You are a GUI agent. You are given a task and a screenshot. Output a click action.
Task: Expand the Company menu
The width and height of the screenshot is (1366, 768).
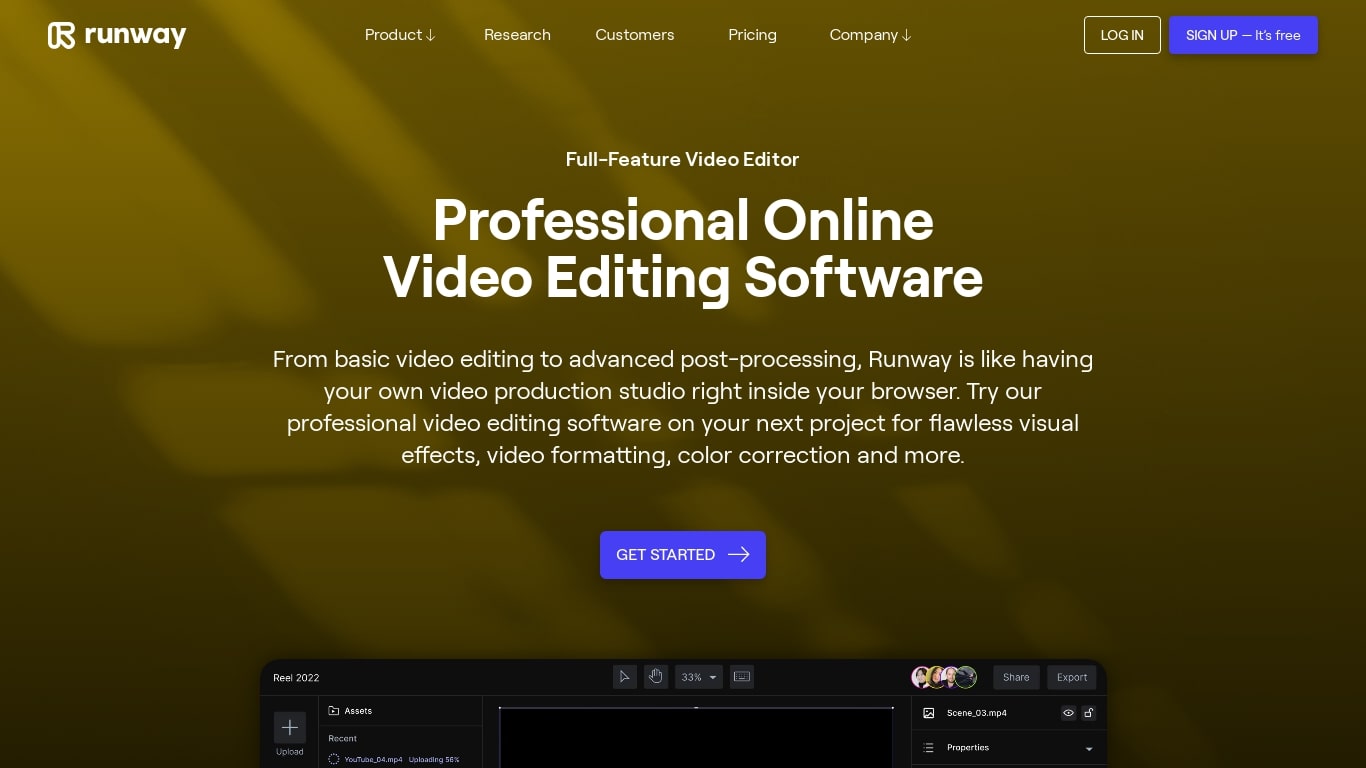(870, 35)
